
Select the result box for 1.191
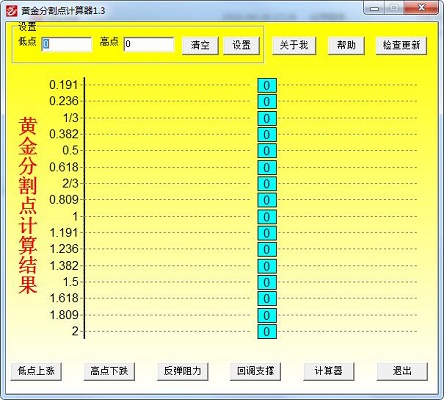(267, 233)
